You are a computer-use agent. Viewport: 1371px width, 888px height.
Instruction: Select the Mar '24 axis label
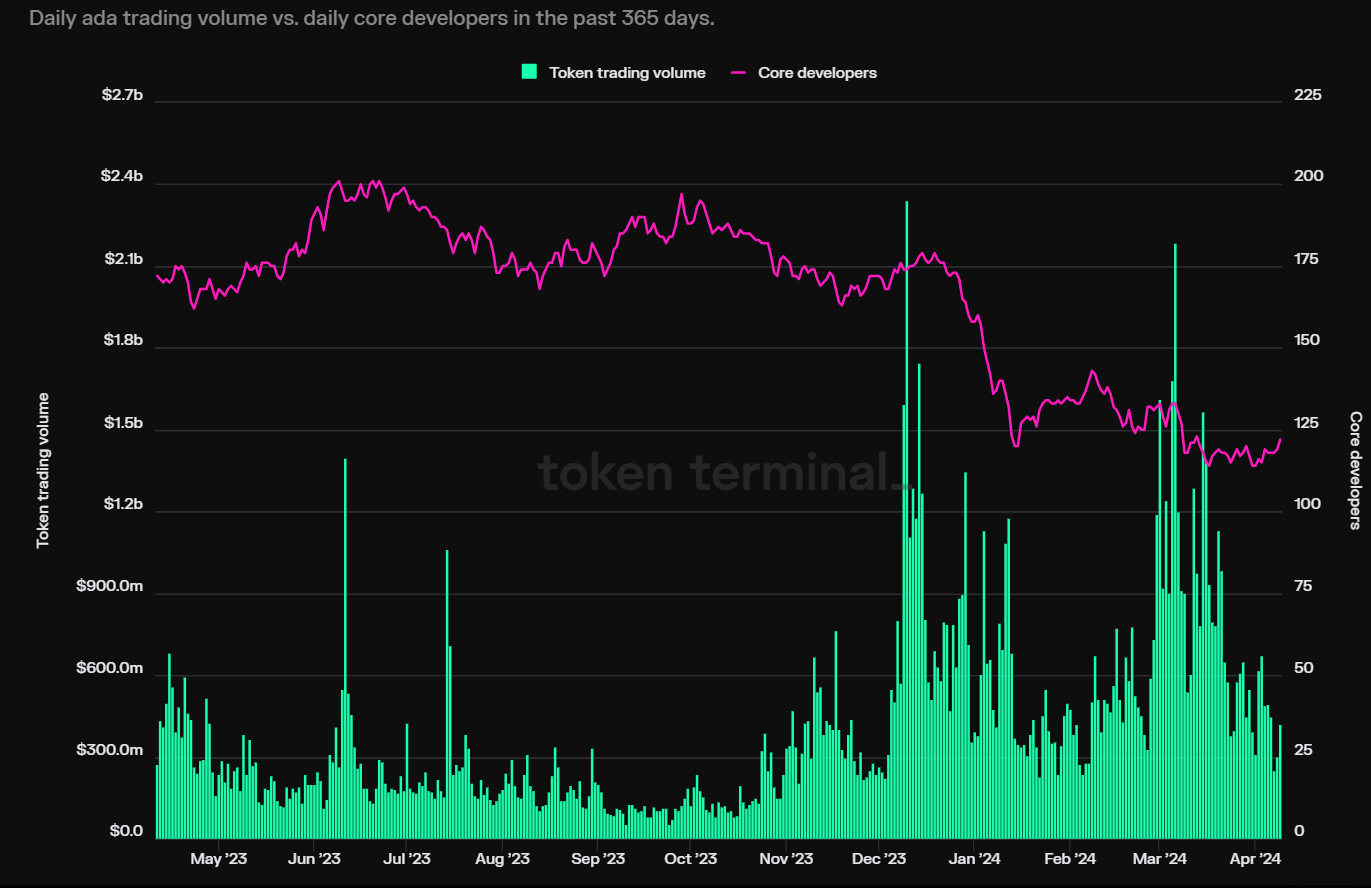(1160, 858)
